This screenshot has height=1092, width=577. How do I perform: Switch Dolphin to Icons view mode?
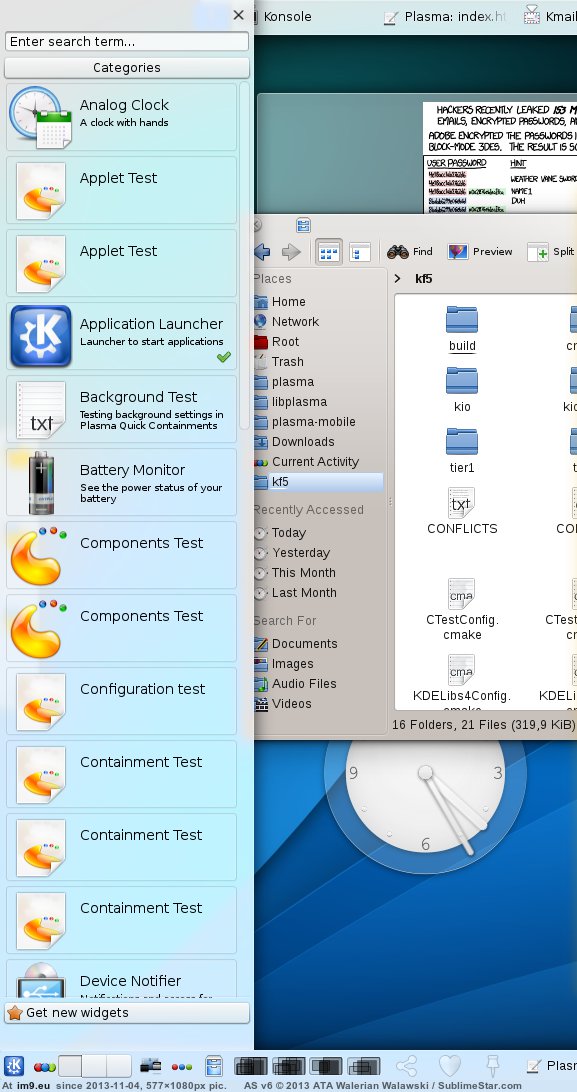(329, 252)
